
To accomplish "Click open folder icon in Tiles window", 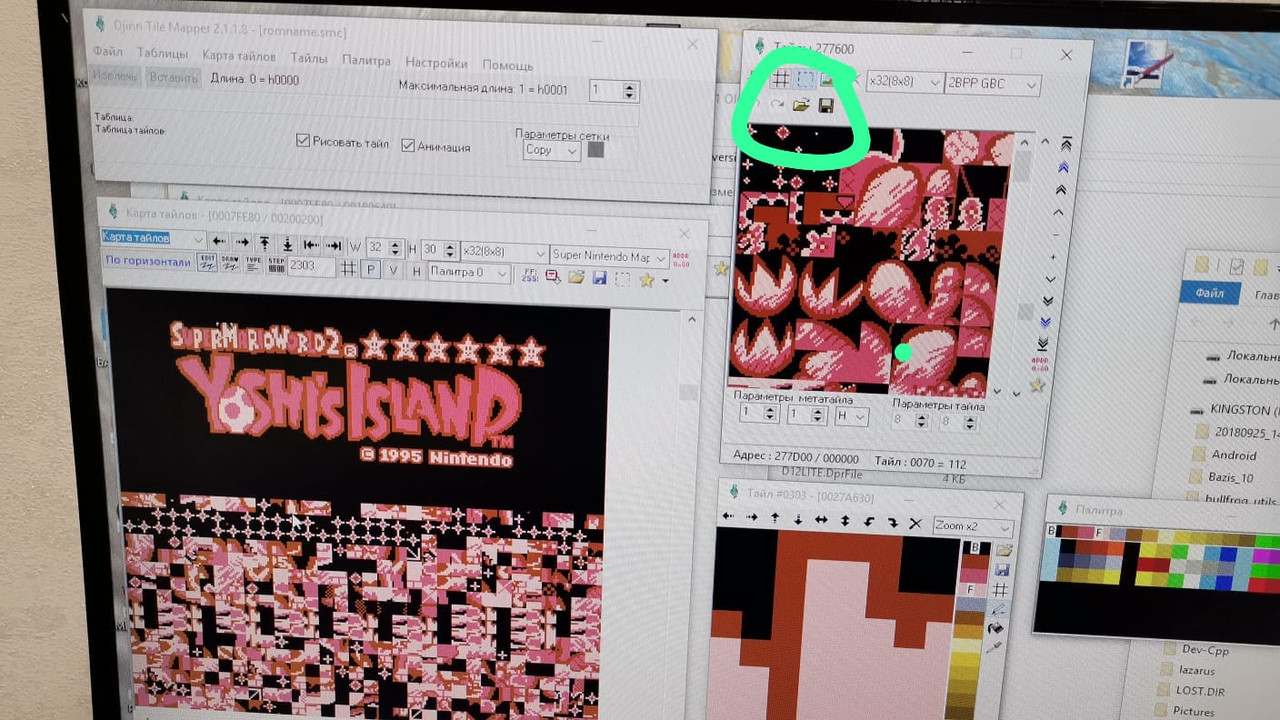I will tap(802, 105).
